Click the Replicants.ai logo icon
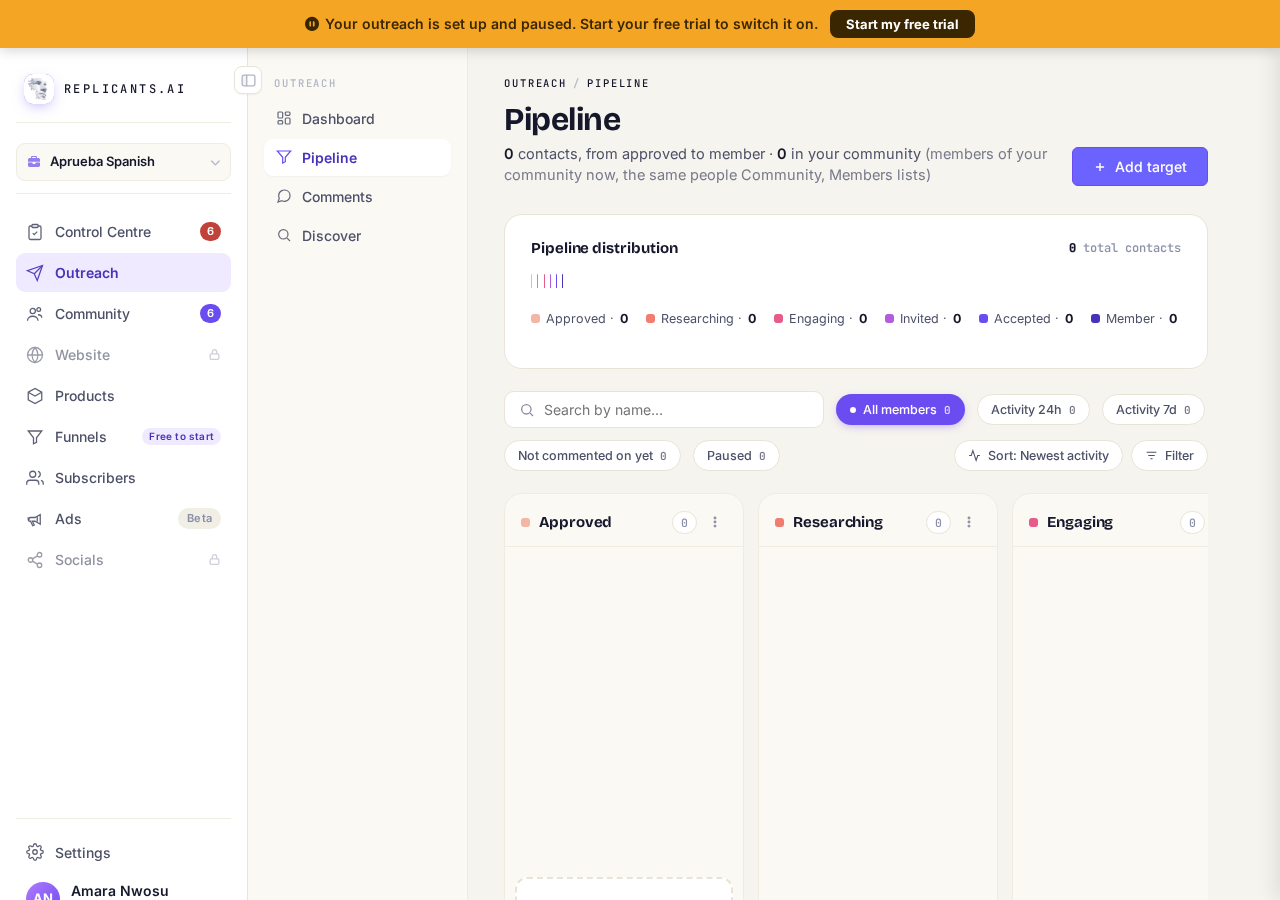The height and width of the screenshot is (900, 1280). point(39,89)
